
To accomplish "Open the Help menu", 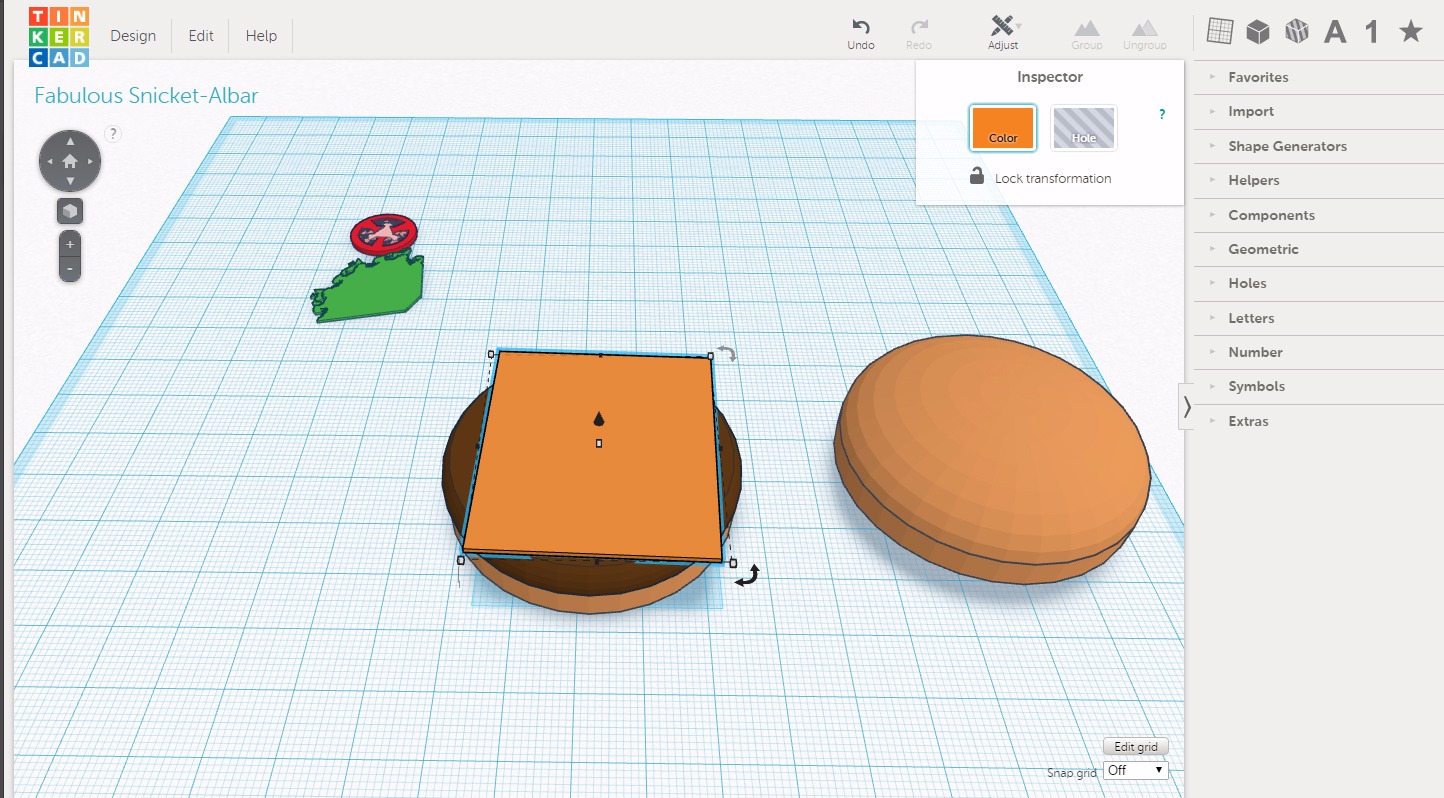I will coord(261,36).
